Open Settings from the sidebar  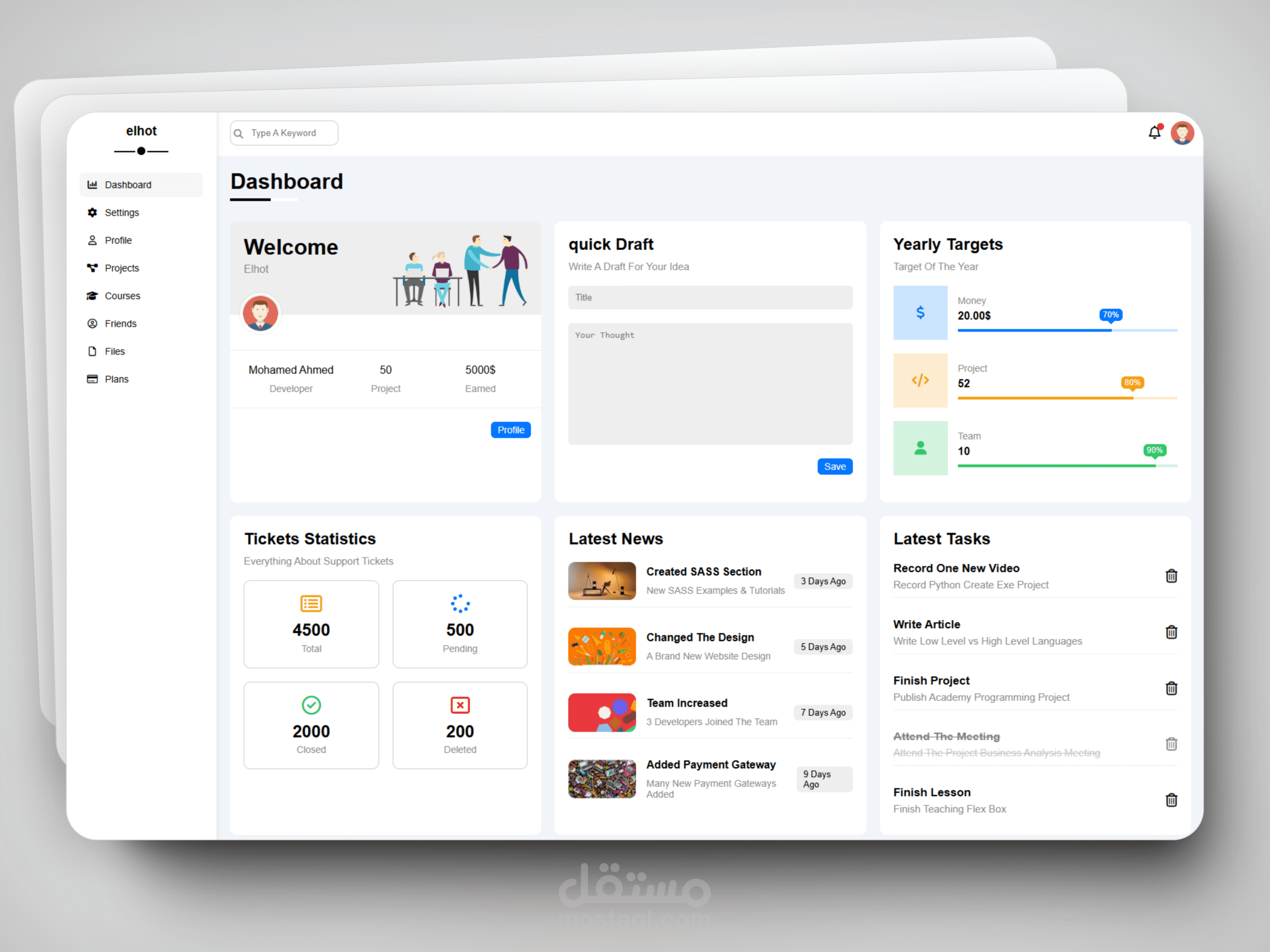(122, 212)
